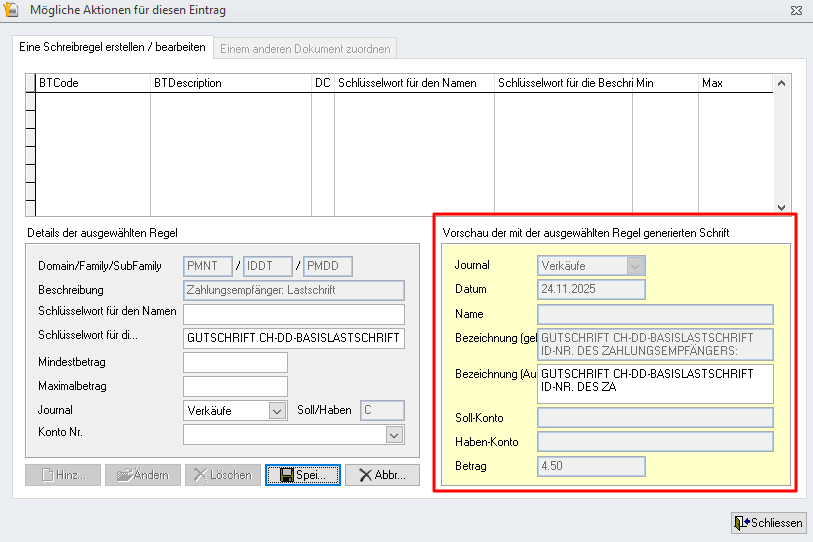813x542 pixels.
Task: Click the app icon in title bar
Action: pos(12,11)
